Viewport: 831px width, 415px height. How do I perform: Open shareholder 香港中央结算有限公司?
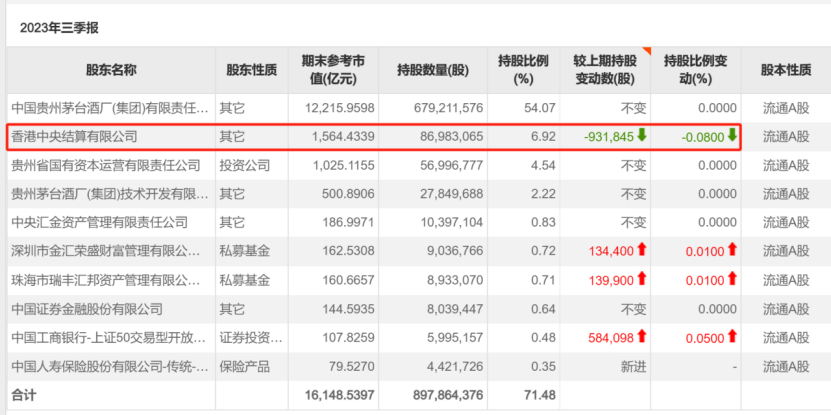pos(73,136)
